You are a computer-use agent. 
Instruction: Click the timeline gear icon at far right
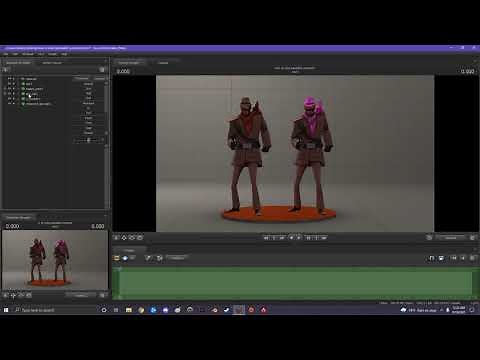pos(473,258)
